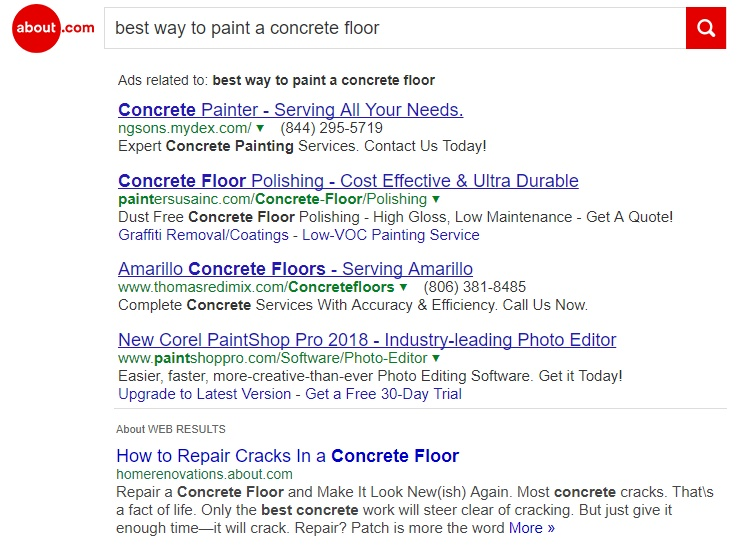
Task: Click the homerenovations.about.com URL
Action: coord(204,474)
